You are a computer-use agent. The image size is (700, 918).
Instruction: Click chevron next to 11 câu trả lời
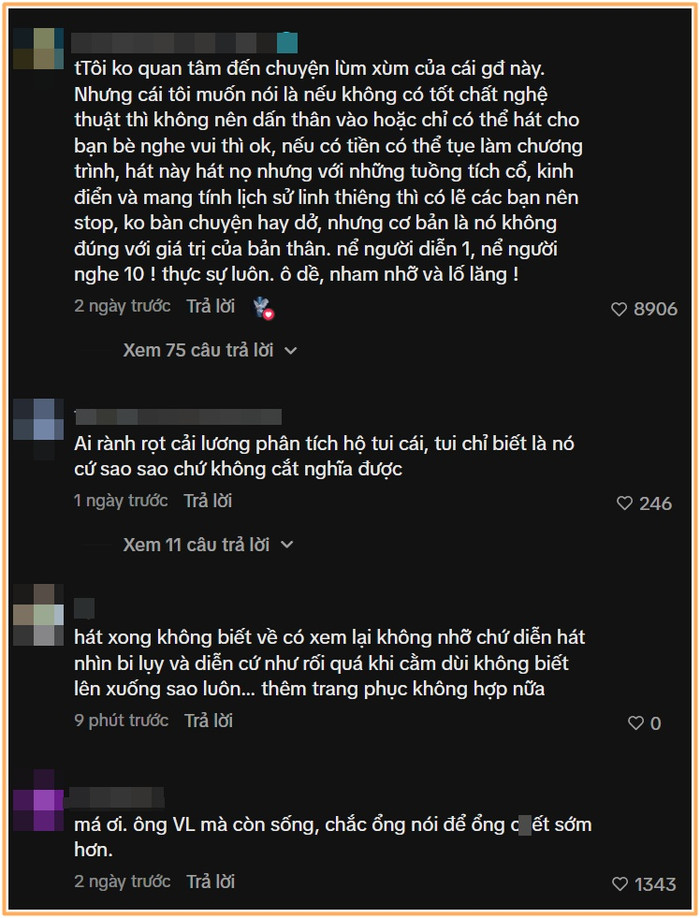(287, 545)
